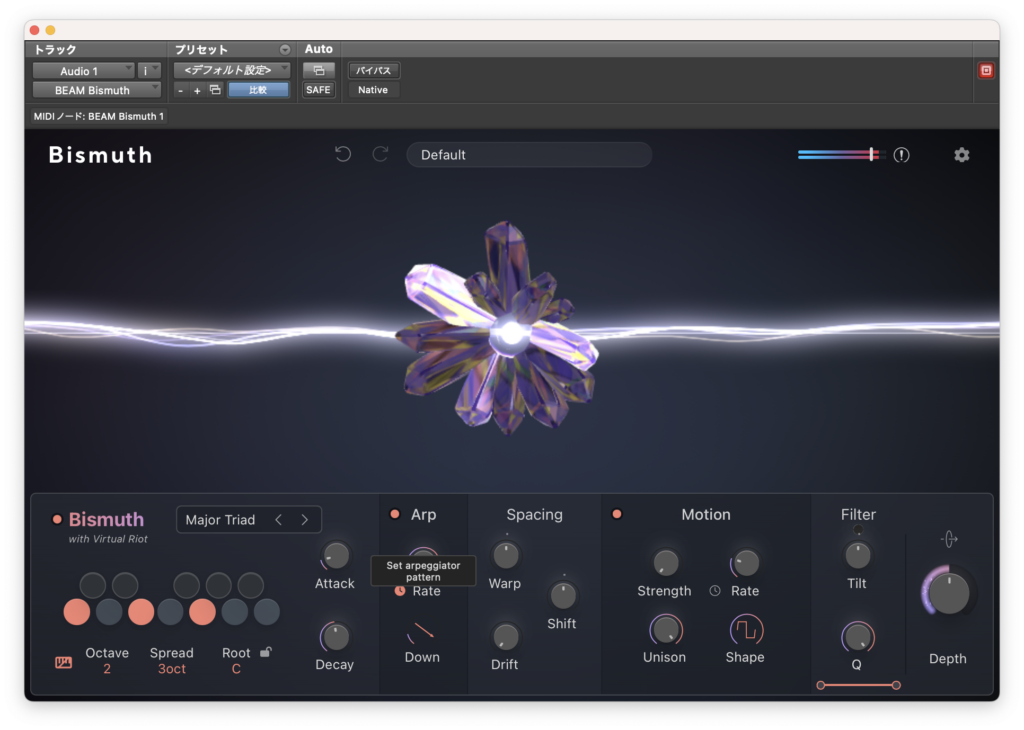Click the MIDIノード: BEAM Bismuth 1 label
This screenshot has width=1024, height=730.
point(99,116)
